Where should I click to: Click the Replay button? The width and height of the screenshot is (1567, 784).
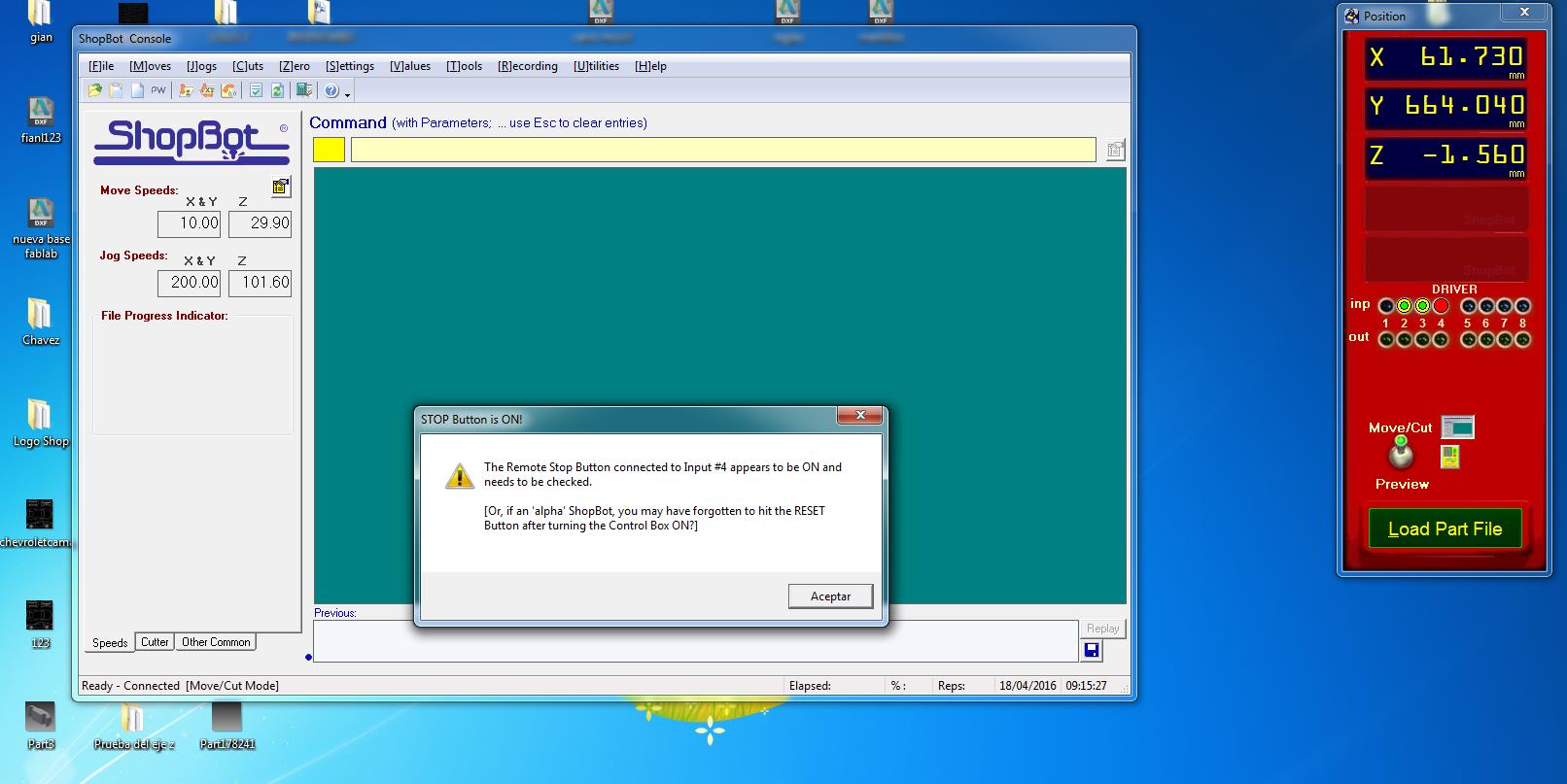[1102, 629]
